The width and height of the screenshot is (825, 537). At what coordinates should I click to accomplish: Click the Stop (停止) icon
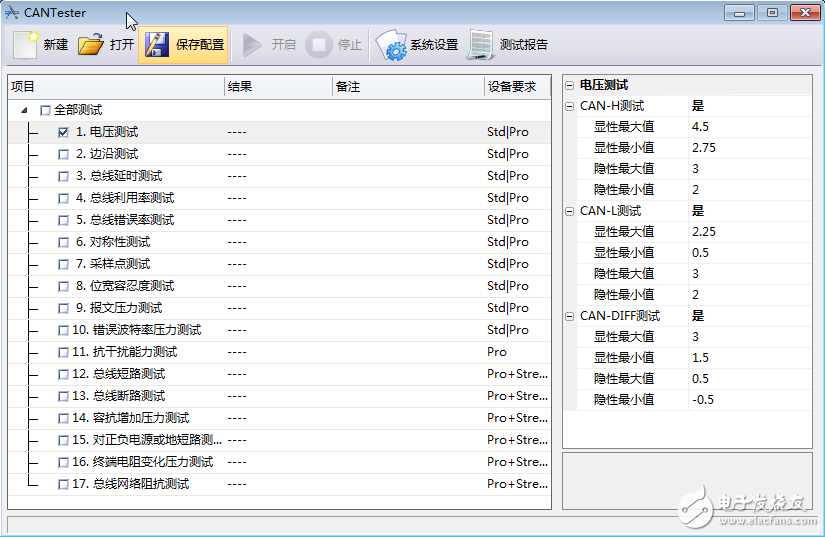point(318,45)
